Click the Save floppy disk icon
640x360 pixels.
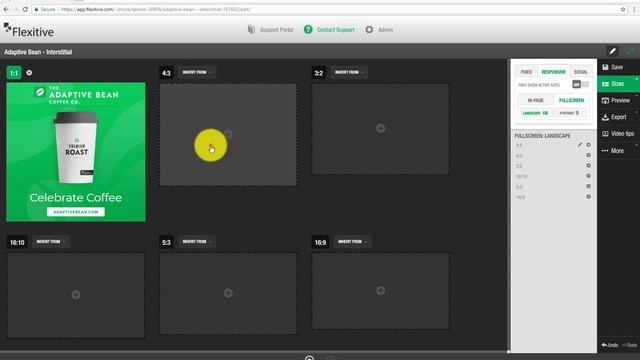click(x=605, y=67)
